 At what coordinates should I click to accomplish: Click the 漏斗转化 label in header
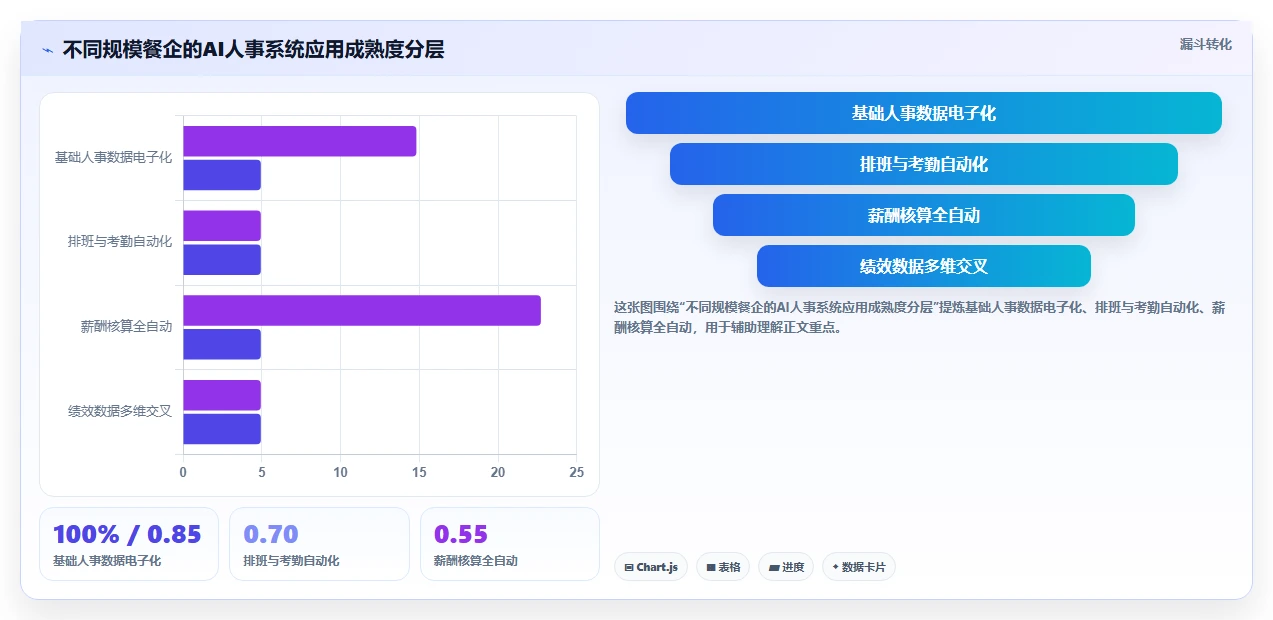(1206, 45)
